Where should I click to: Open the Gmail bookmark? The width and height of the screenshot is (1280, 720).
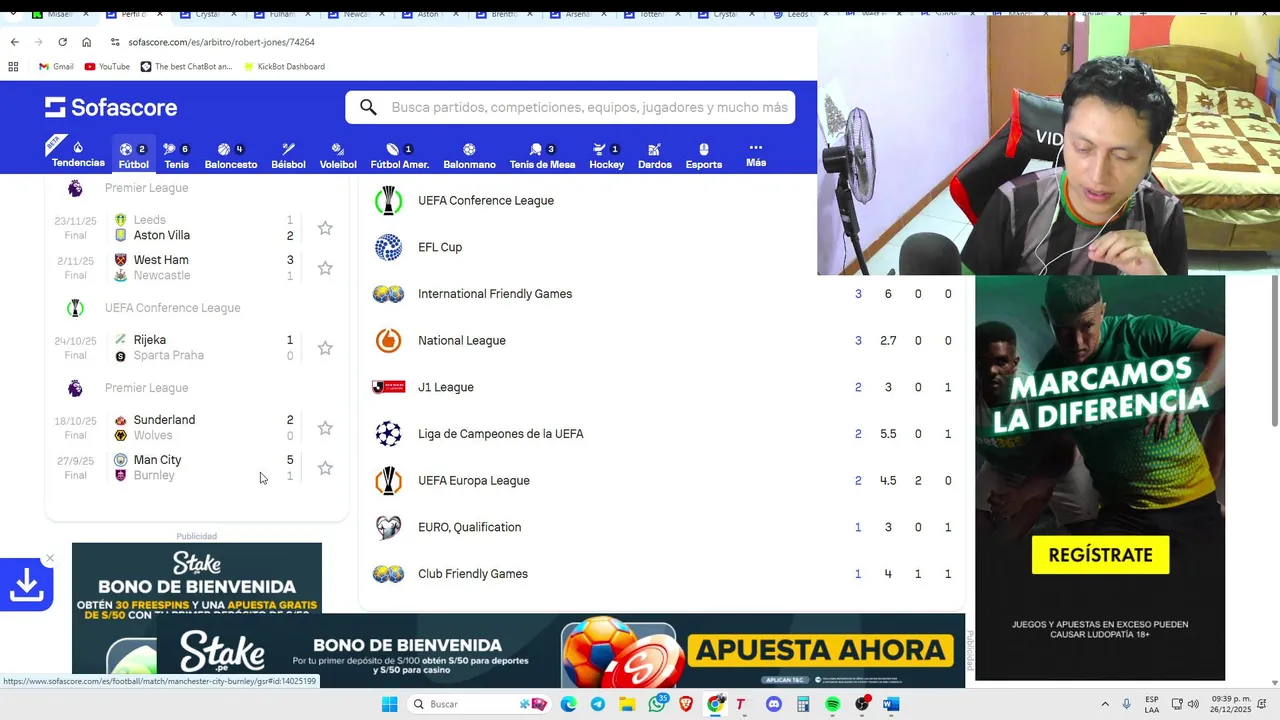(56, 67)
